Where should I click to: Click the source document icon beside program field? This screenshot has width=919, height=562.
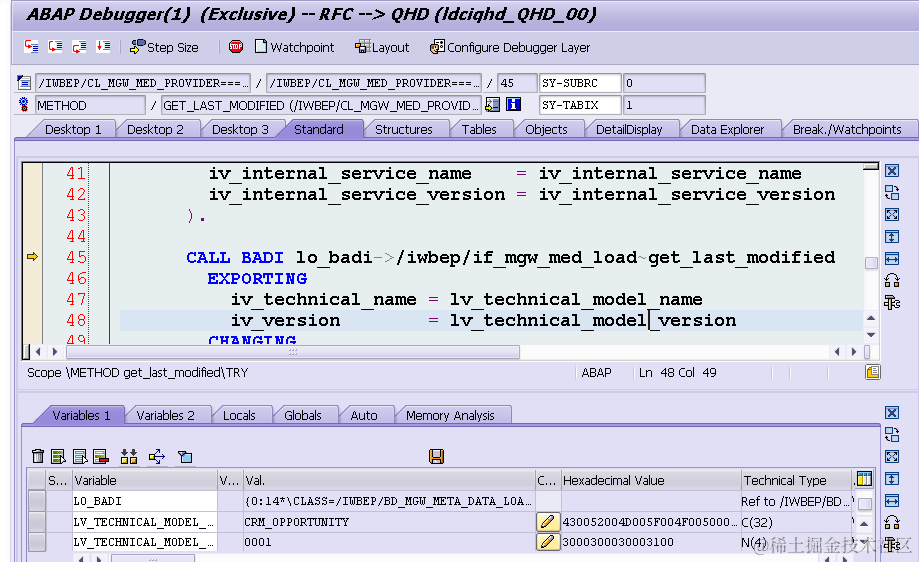(x=24, y=83)
